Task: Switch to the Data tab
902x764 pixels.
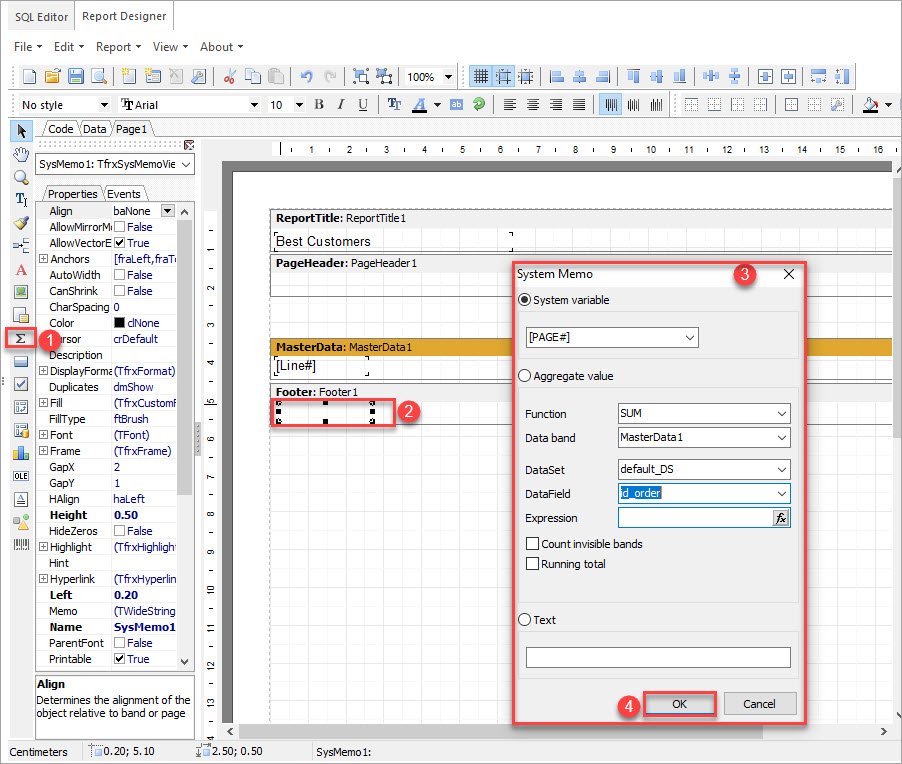Action: coord(94,129)
